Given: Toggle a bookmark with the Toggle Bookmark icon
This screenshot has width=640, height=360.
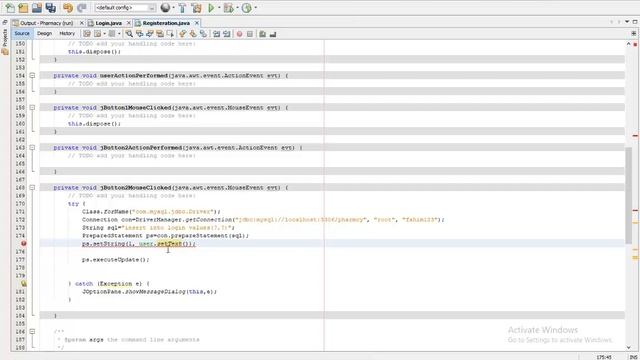Looking at the screenshot, I should click(x=203, y=34).
